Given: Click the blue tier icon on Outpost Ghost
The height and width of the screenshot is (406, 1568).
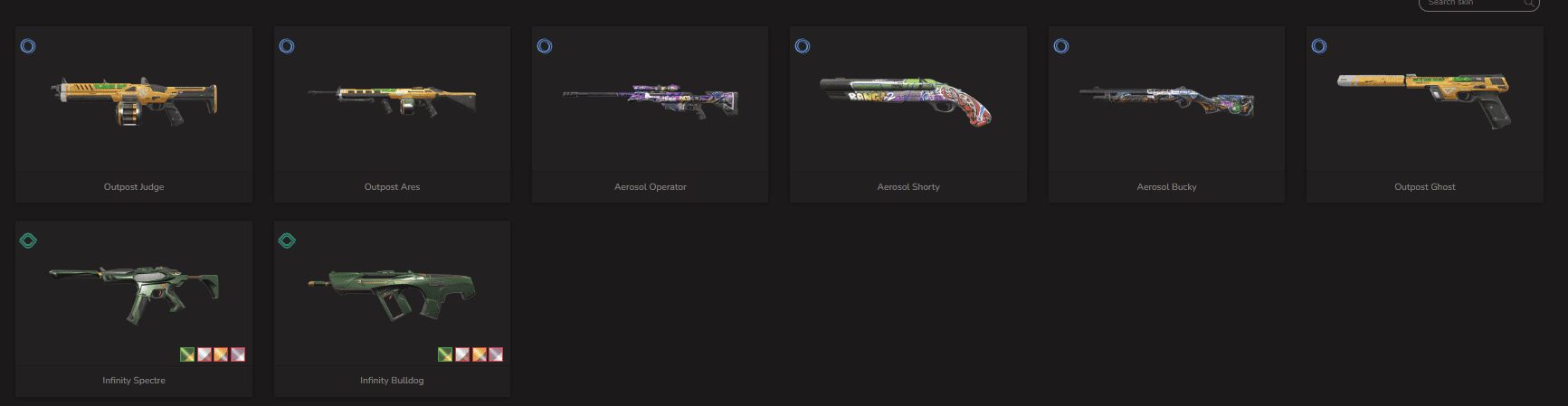Looking at the screenshot, I should pyautogui.click(x=1319, y=46).
